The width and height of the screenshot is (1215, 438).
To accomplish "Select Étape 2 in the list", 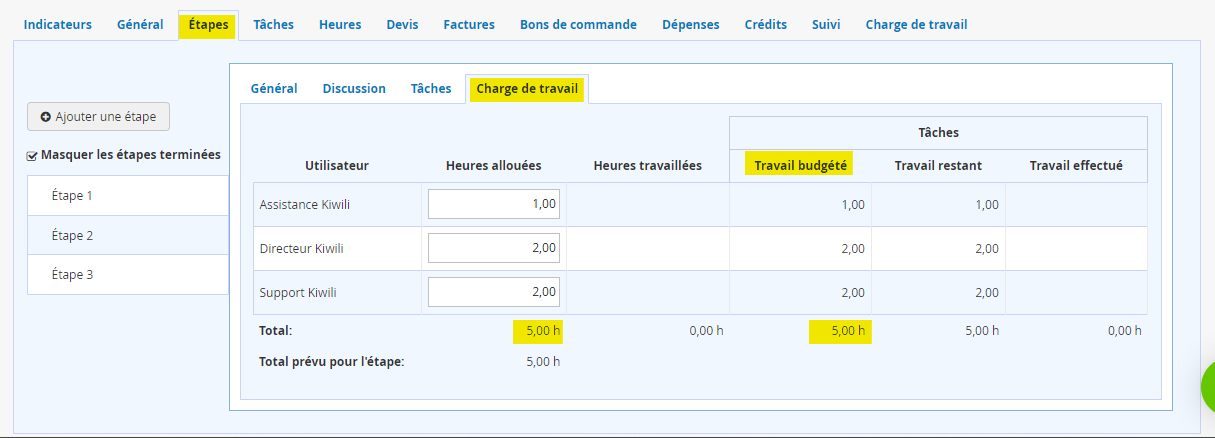I will (x=128, y=235).
